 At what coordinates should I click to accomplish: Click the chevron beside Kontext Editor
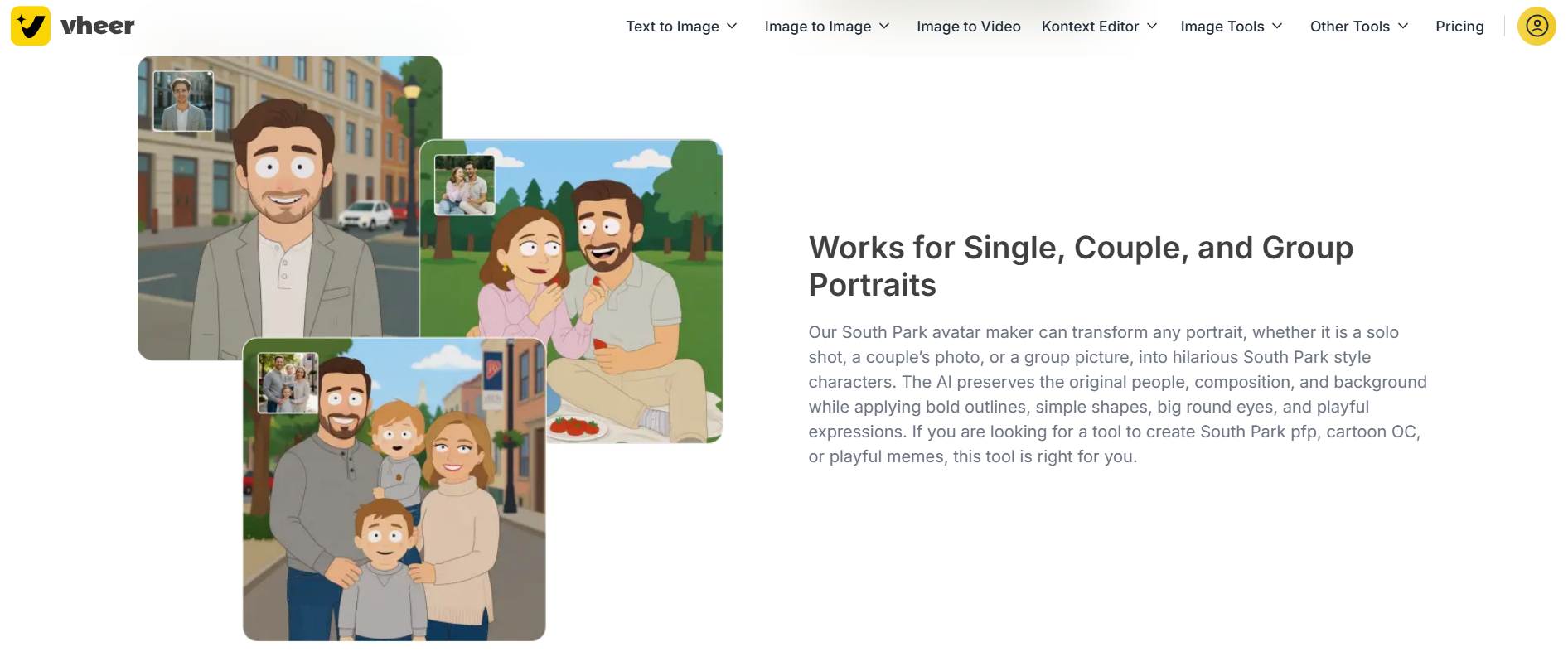tap(1152, 27)
